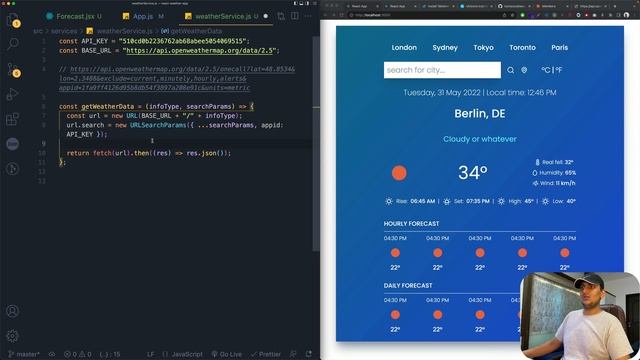Click the master branch in status bar

point(24,354)
